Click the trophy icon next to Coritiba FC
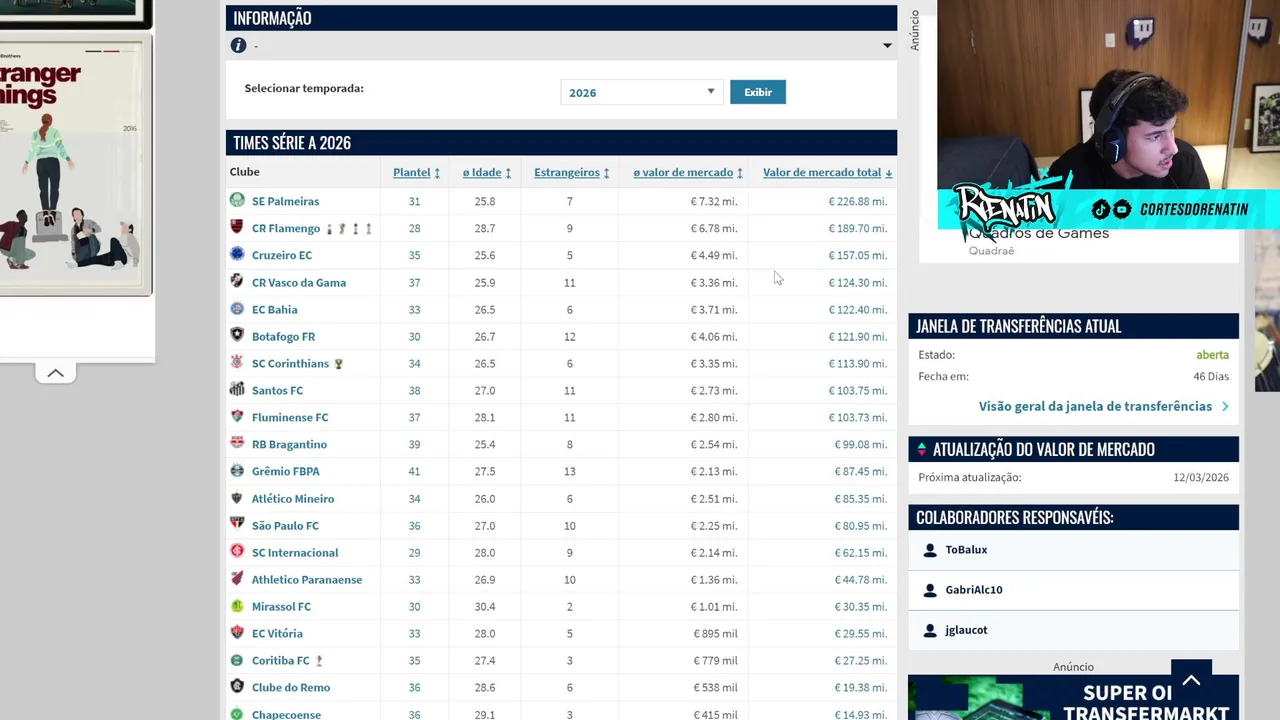Image resolution: width=1280 pixels, height=720 pixels. tap(319, 660)
